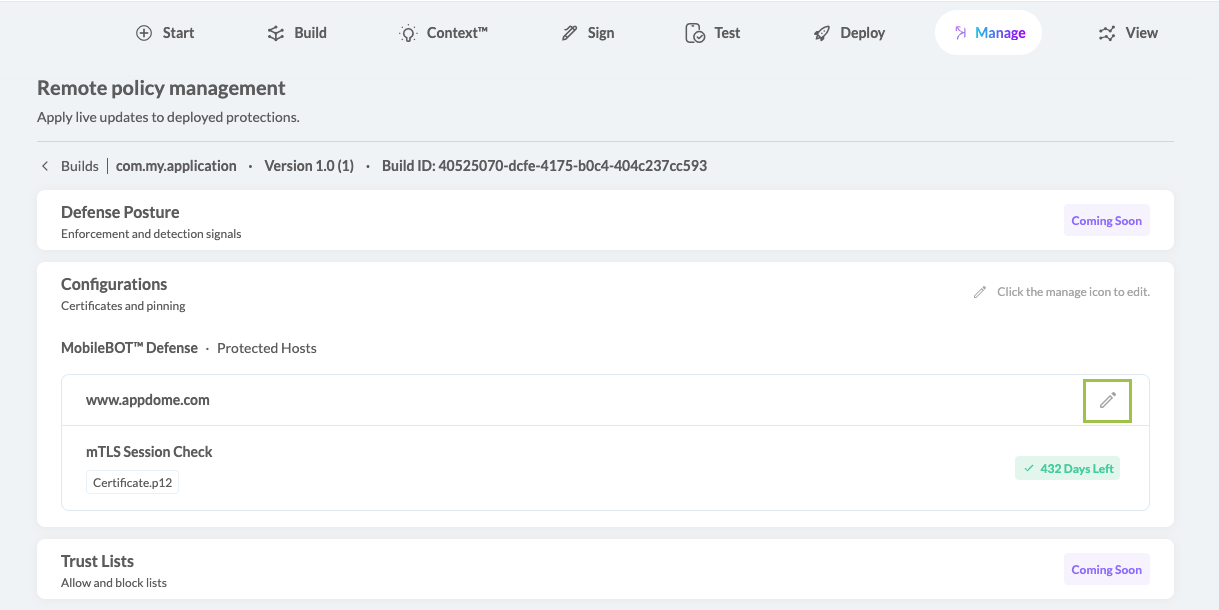Switch to the Deploy tab
The width and height of the screenshot is (1219, 610).
coord(849,33)
